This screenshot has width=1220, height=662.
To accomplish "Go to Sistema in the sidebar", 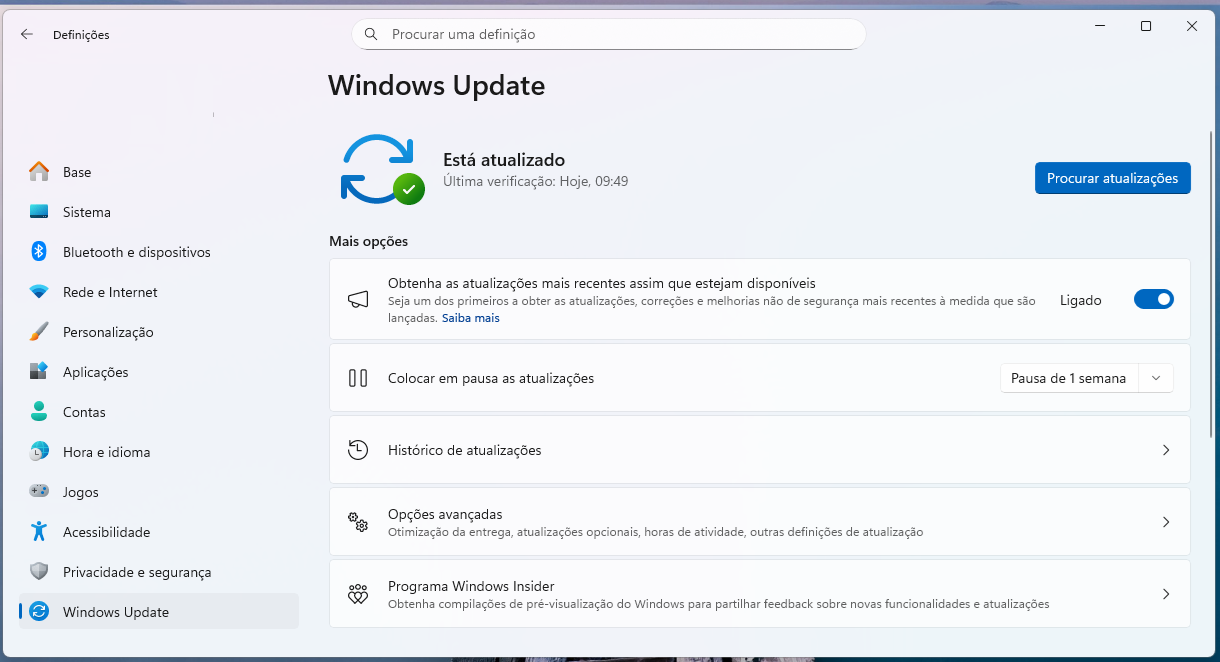I will 87,212.
